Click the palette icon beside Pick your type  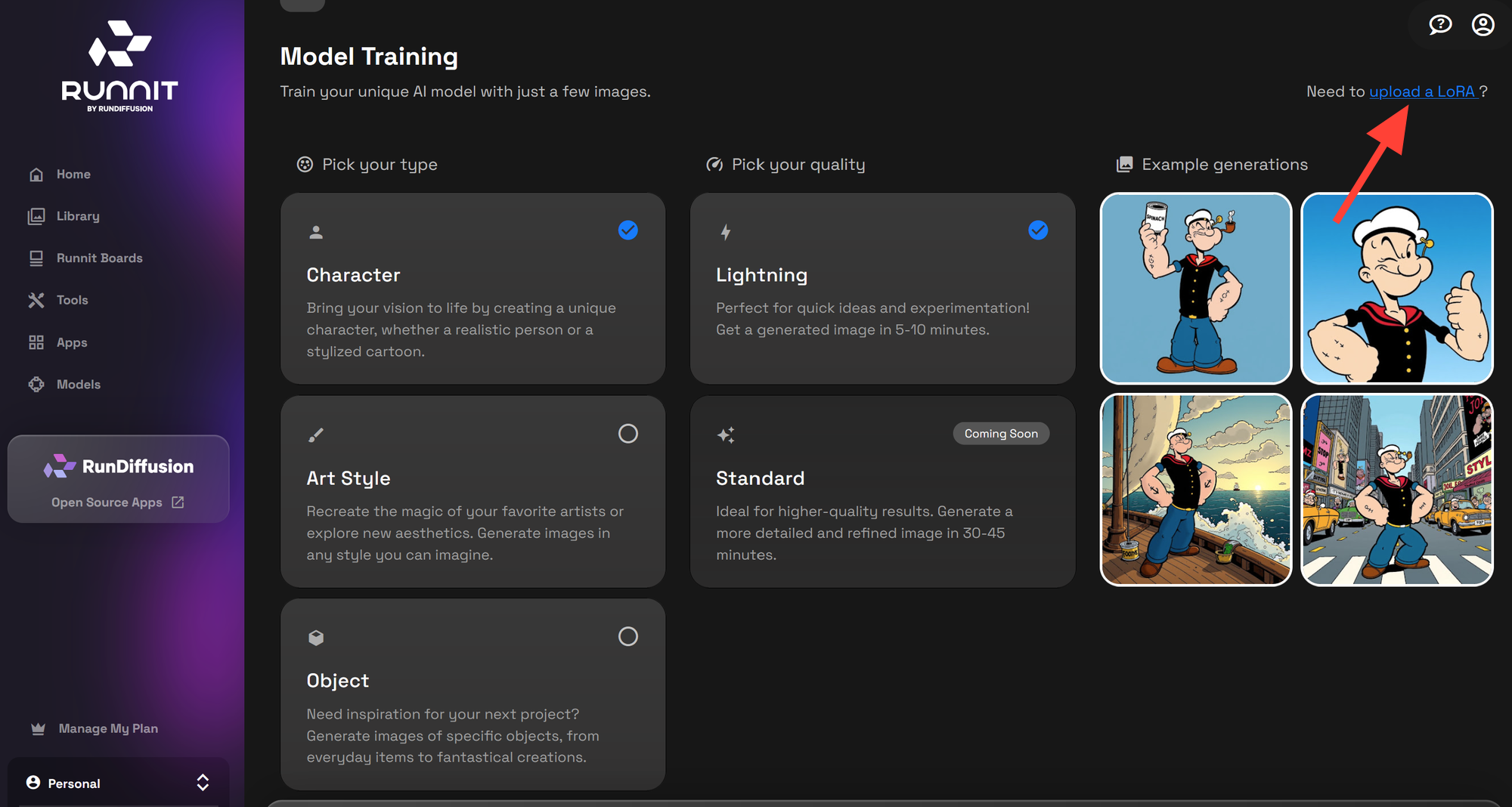click(305, 165)
